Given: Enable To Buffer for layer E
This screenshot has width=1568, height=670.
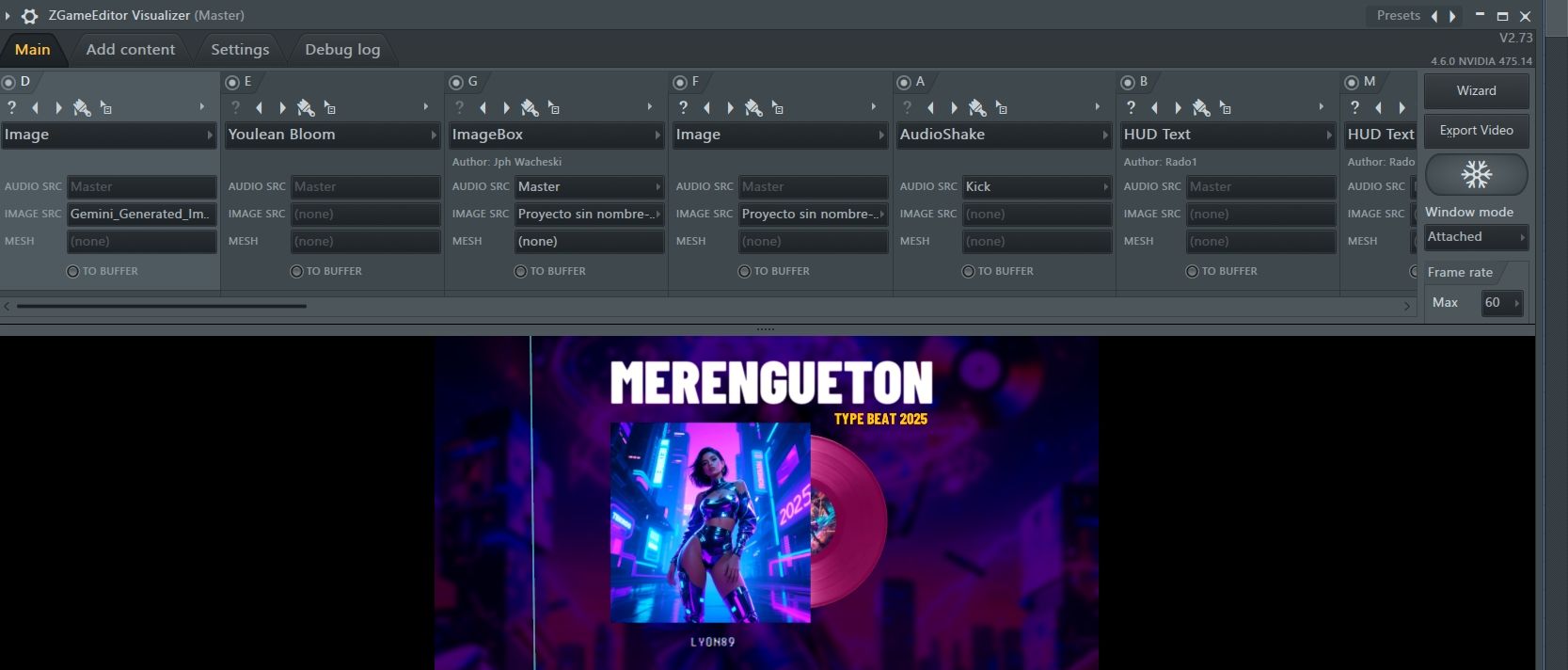Looking at the screenshot, I should click(296, 271).
